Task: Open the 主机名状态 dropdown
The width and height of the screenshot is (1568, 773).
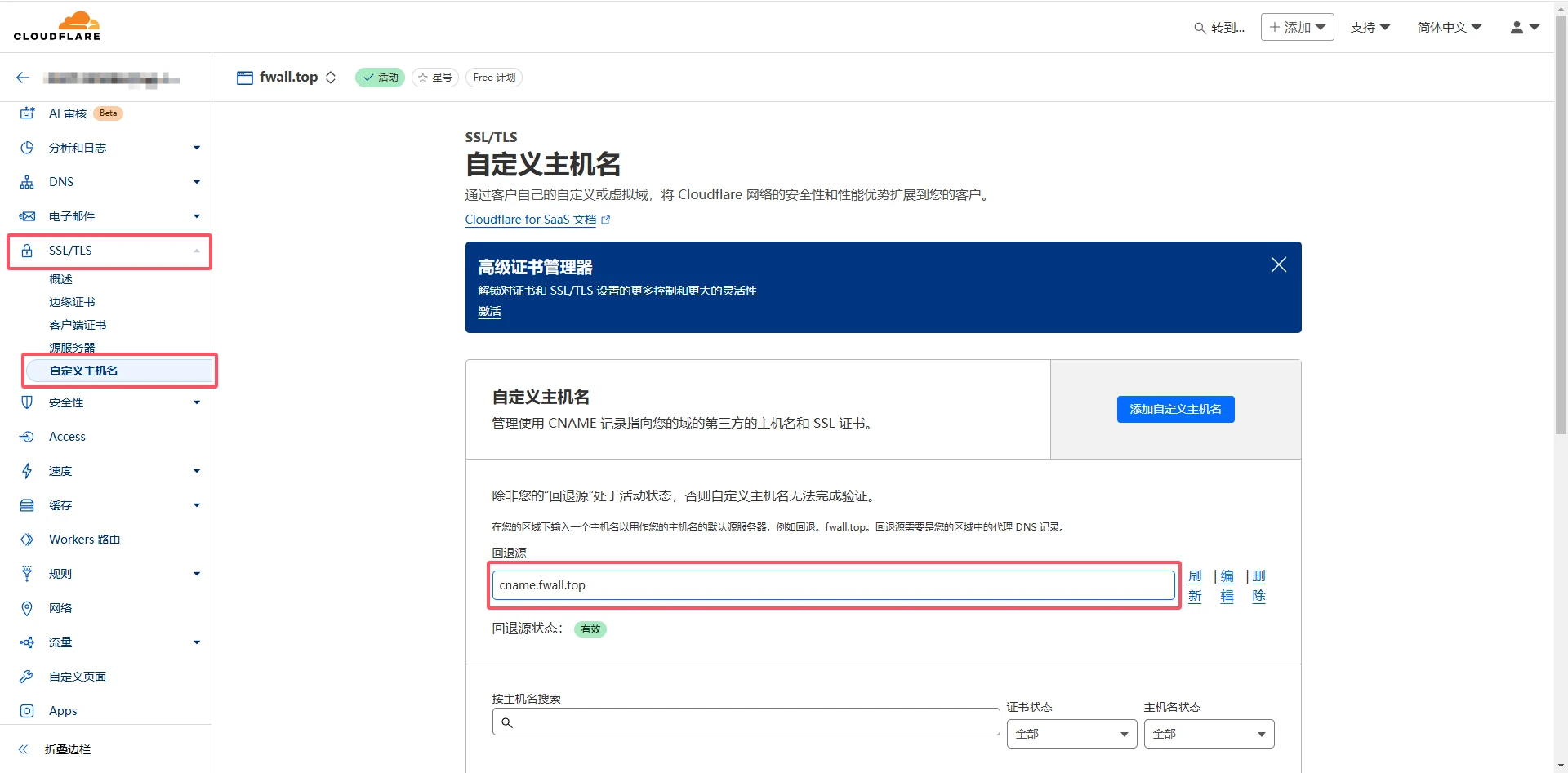Action: pos(1208,734)
